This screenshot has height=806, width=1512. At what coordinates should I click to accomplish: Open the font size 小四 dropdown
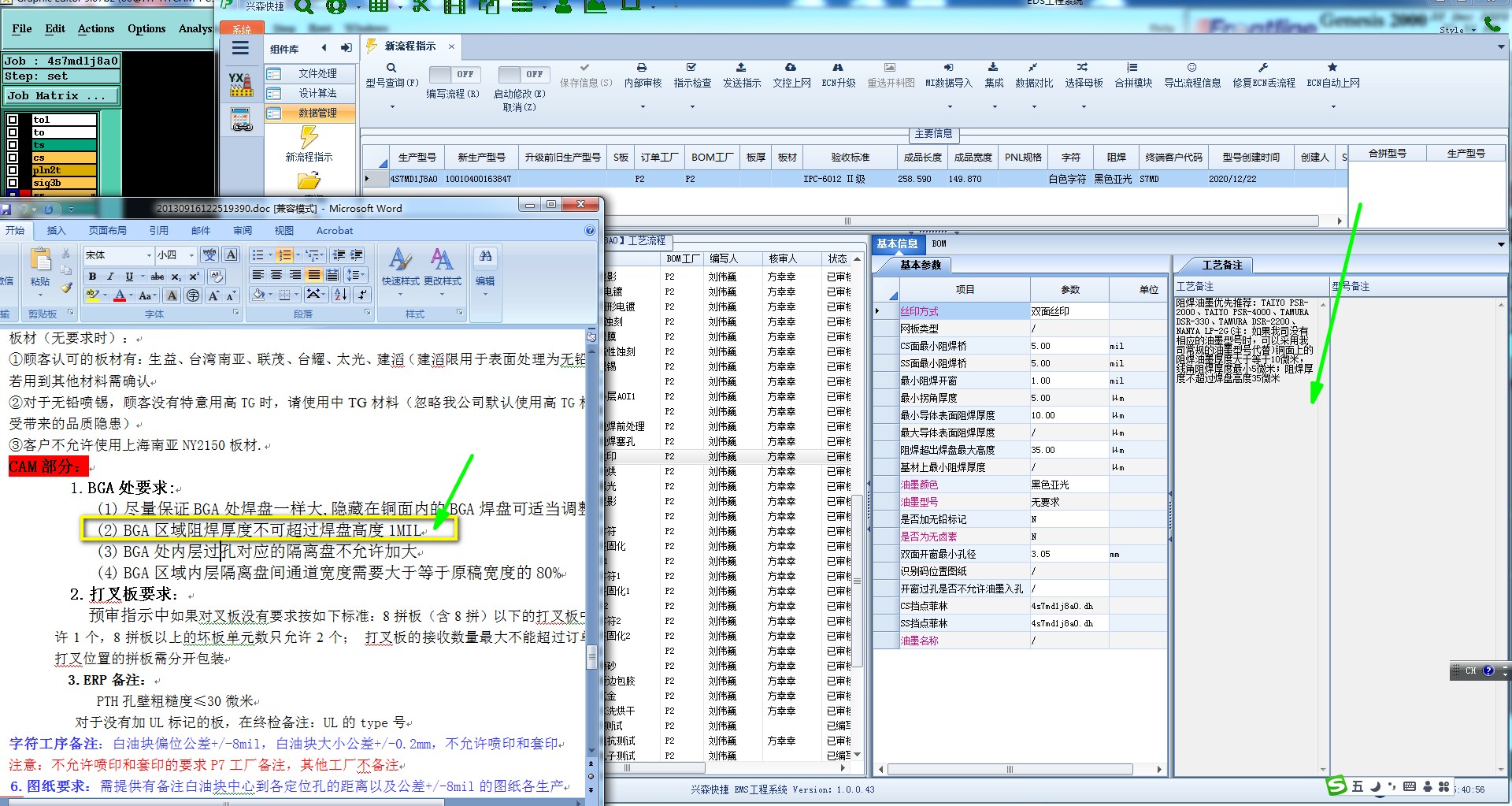click(x=191, y=255)
